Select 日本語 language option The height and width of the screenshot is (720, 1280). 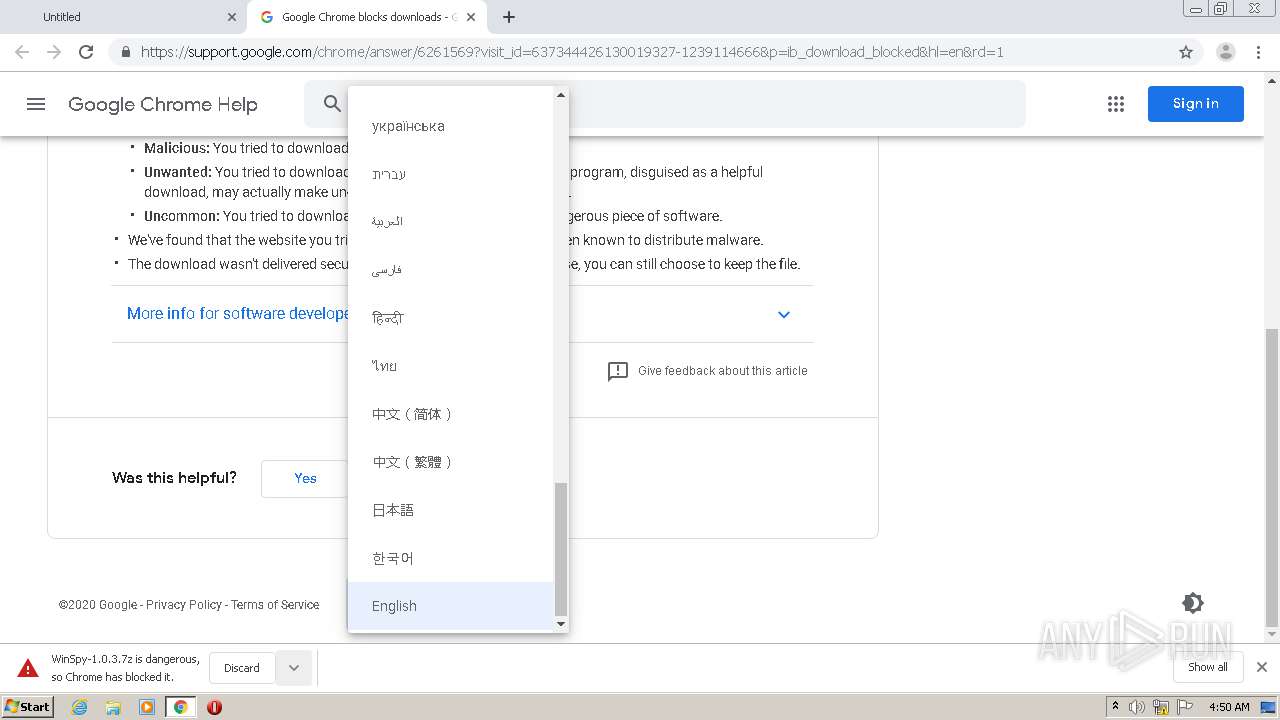(451, 510)
